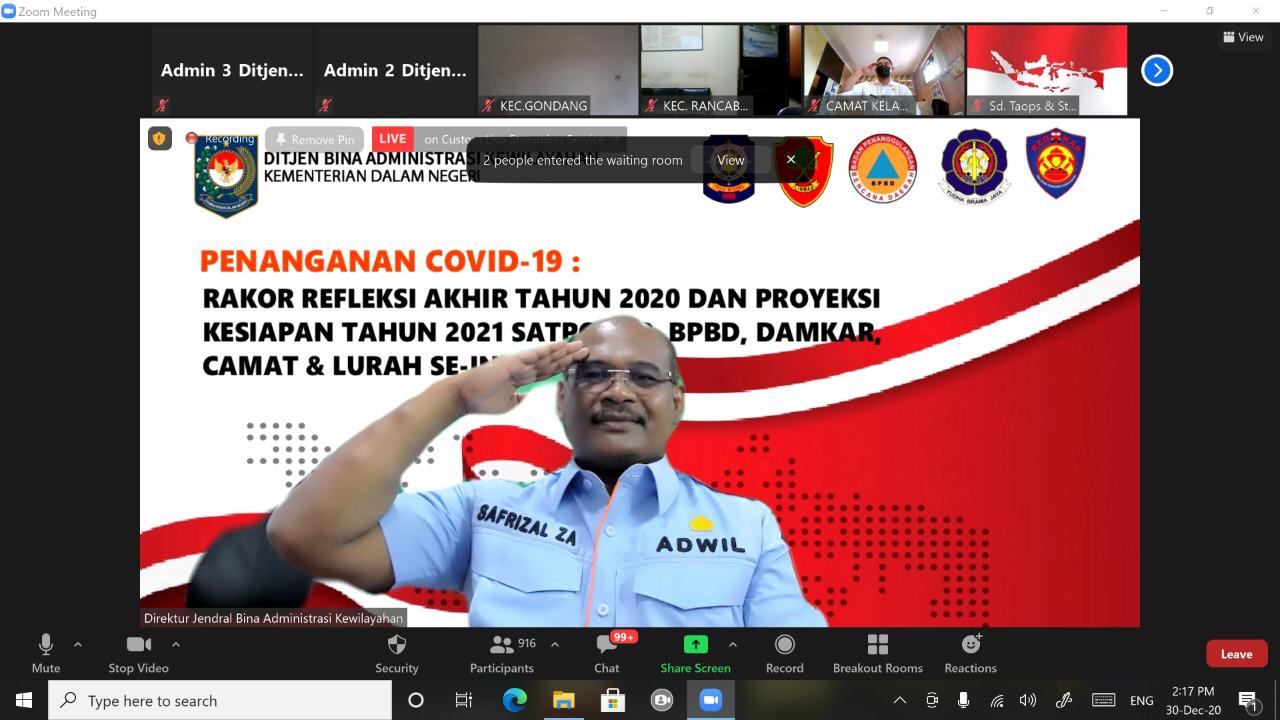Open Reactions menu
The image size is (1280, 720).
pyautogui.click(x=971, y=654)
